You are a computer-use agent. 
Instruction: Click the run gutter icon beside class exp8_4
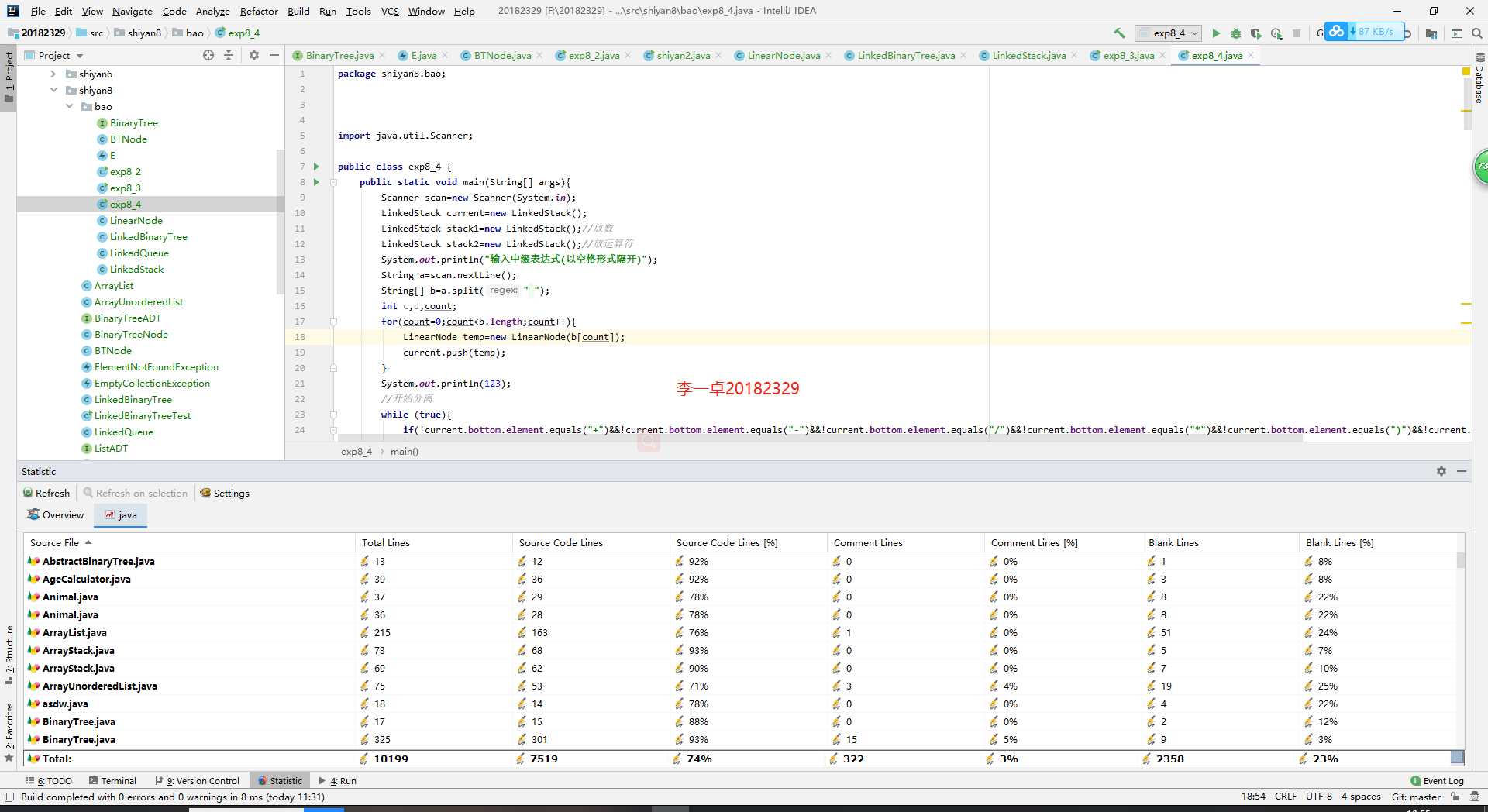[316, 167]
